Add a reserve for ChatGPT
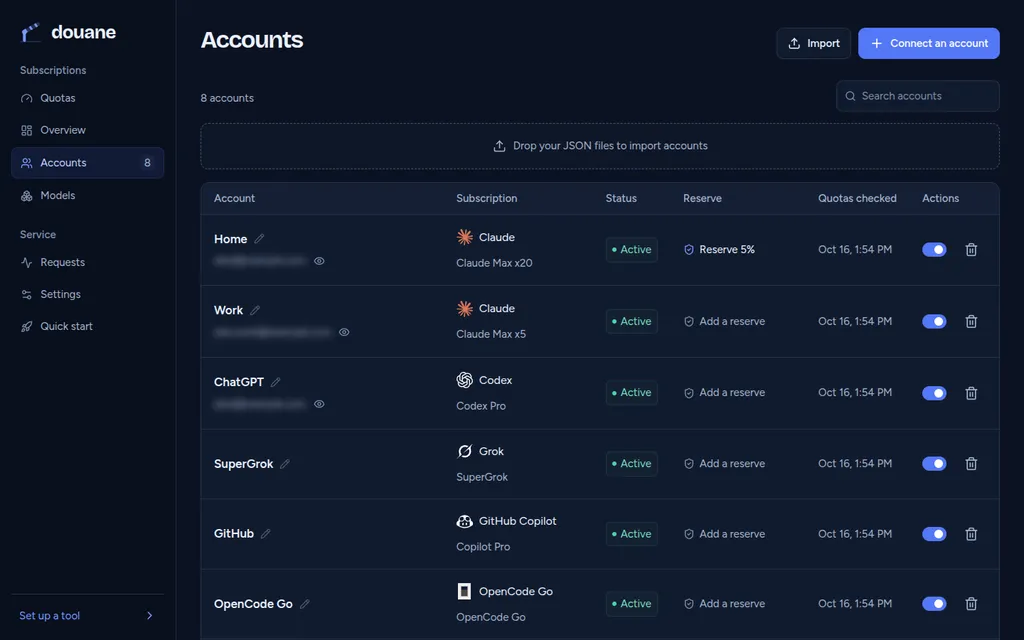Image resolution: width=1024 pixels, height=640 pixels. [724, 392]
